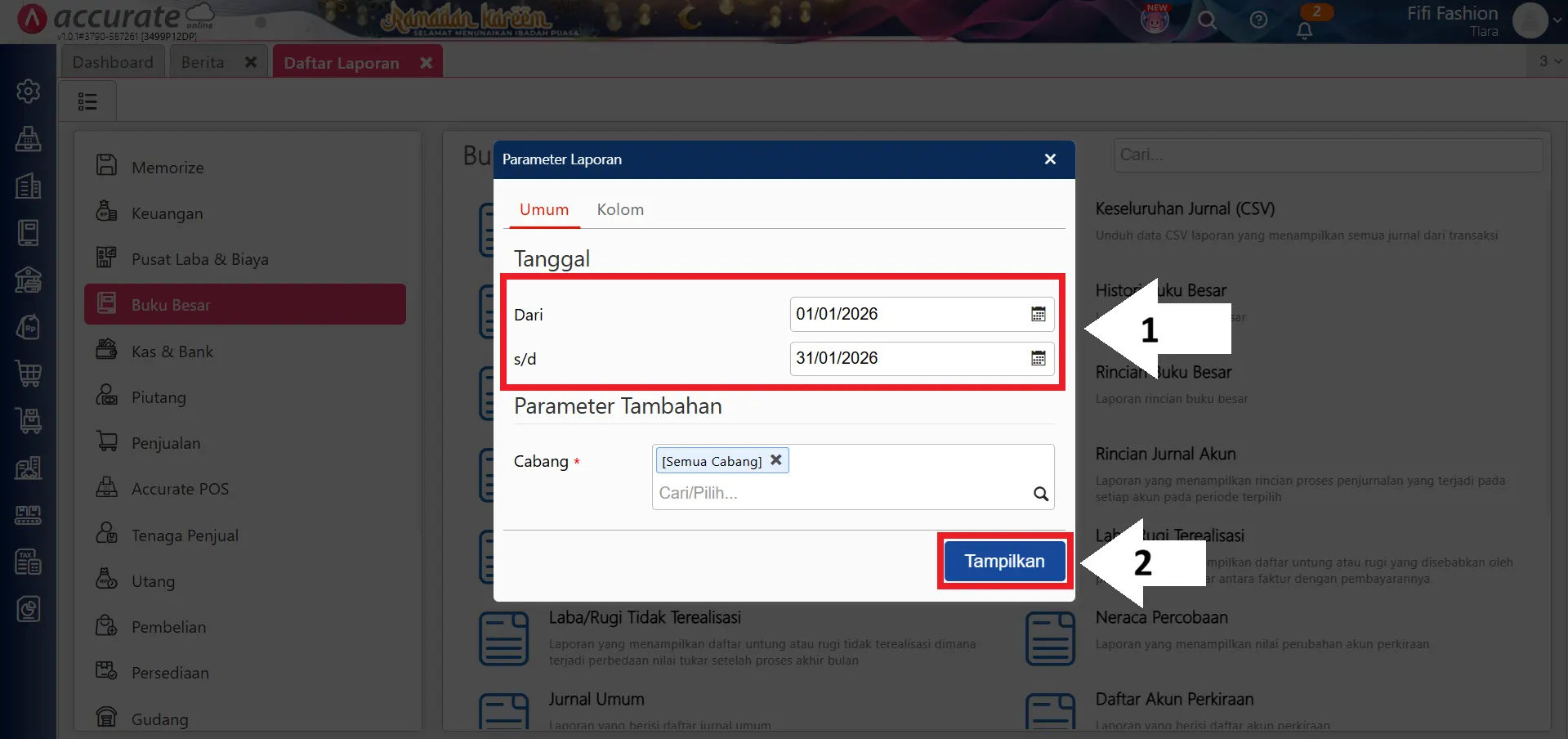Switch to the Kolom tab
Screen dimensions: 1568x739
(619, 210)
